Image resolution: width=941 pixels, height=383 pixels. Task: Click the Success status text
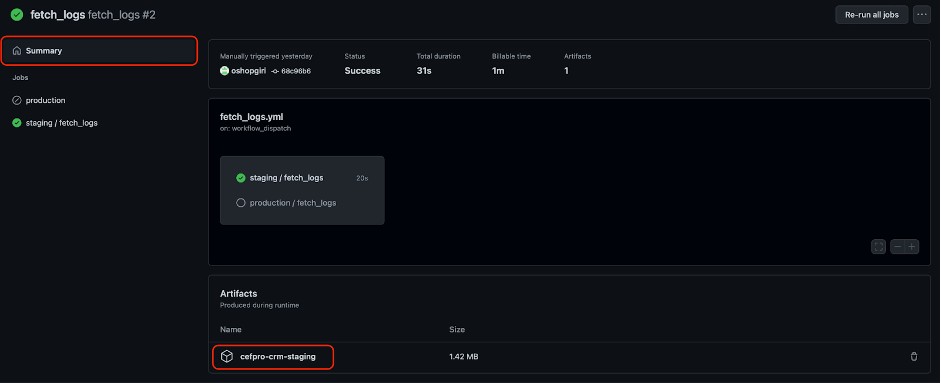362,71
